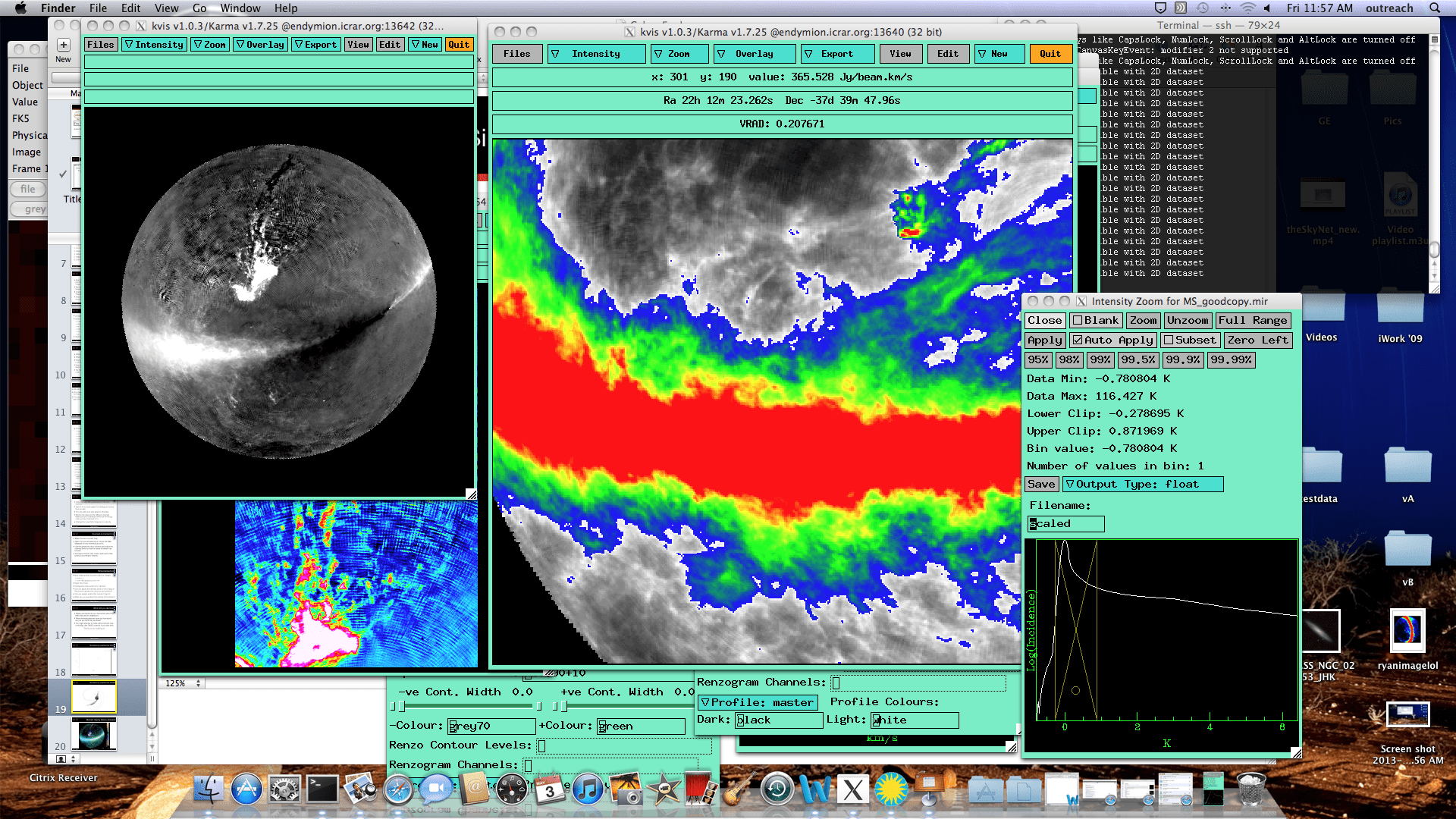Screen dimensions: 1456x819
Task: Click the Light: White colour field
Action: 915,720
